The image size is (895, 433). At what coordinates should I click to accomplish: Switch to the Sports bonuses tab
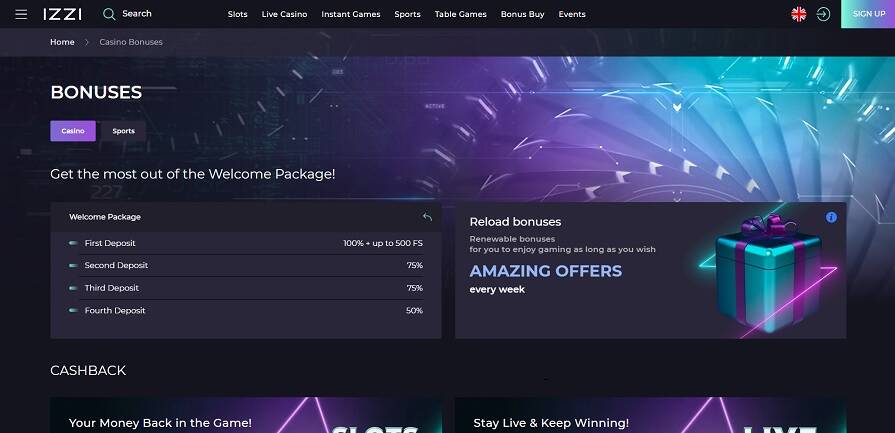tap(123, 131)
